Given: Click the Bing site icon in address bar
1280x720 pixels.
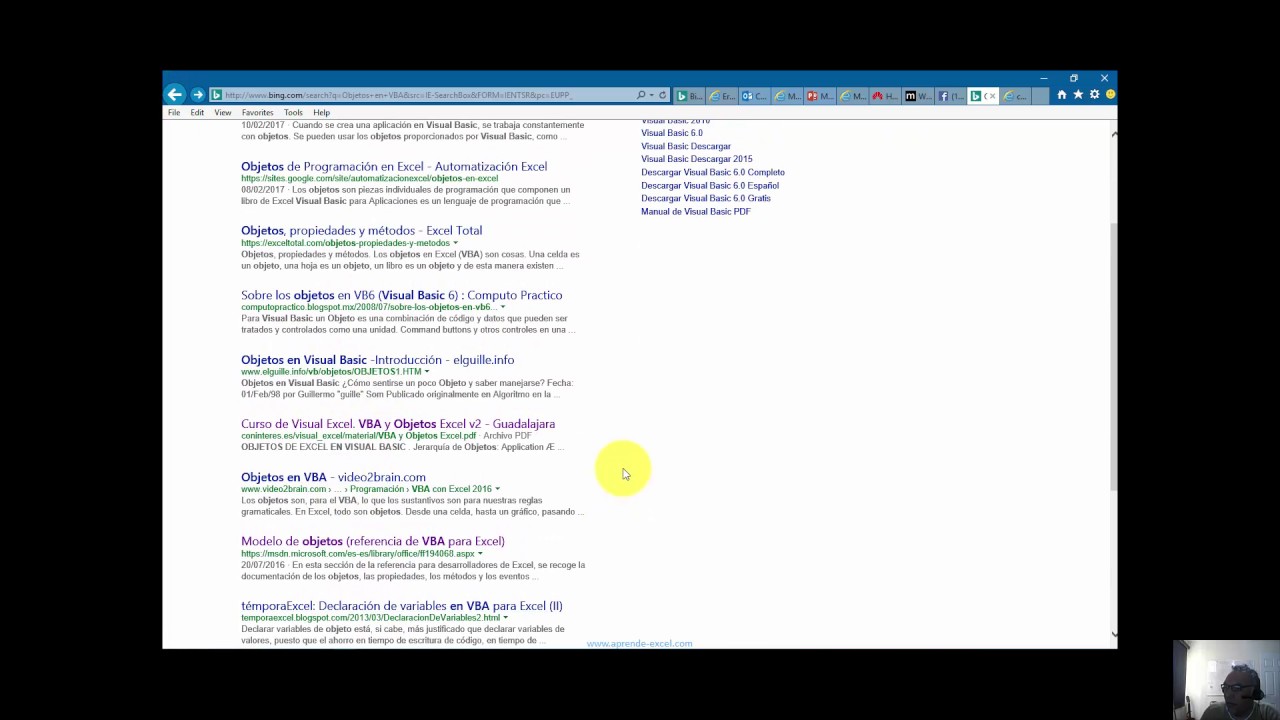Looking at the screenshot, I should tap(216, 95).
